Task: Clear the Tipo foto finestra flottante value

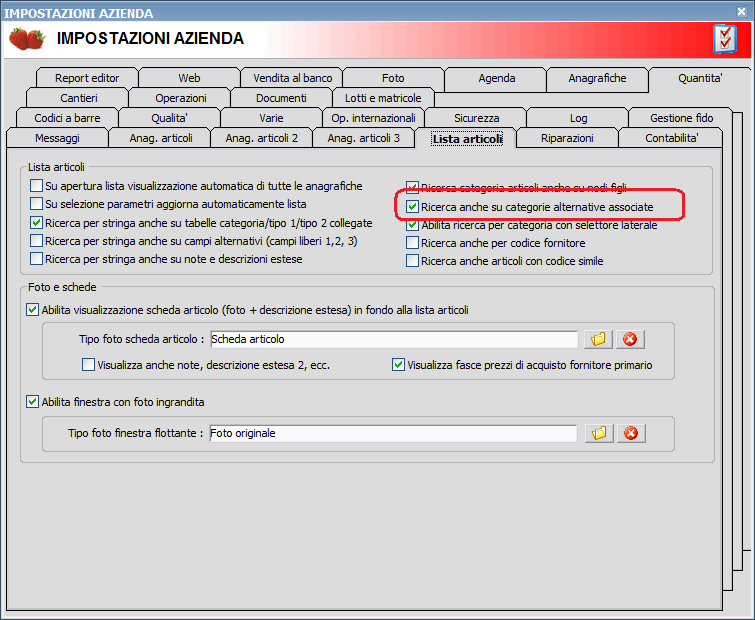Action: [x=631, y=433]
